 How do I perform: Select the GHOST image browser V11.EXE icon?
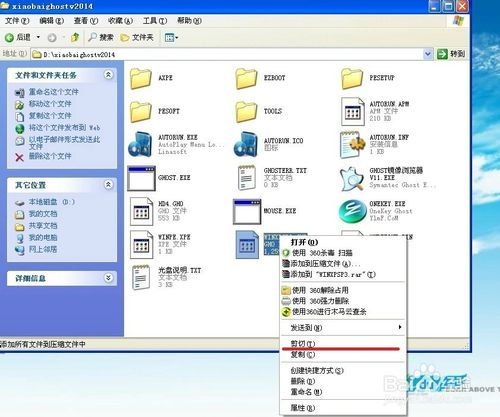352,178
